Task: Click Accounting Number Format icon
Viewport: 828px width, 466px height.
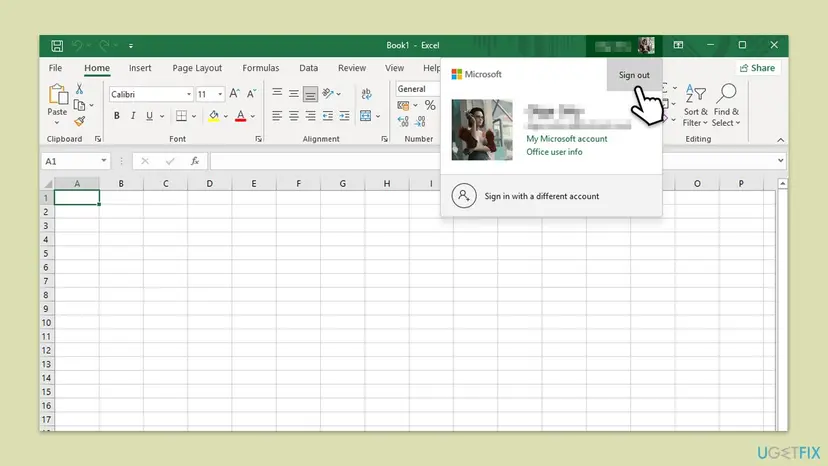Action: (403, 106)
